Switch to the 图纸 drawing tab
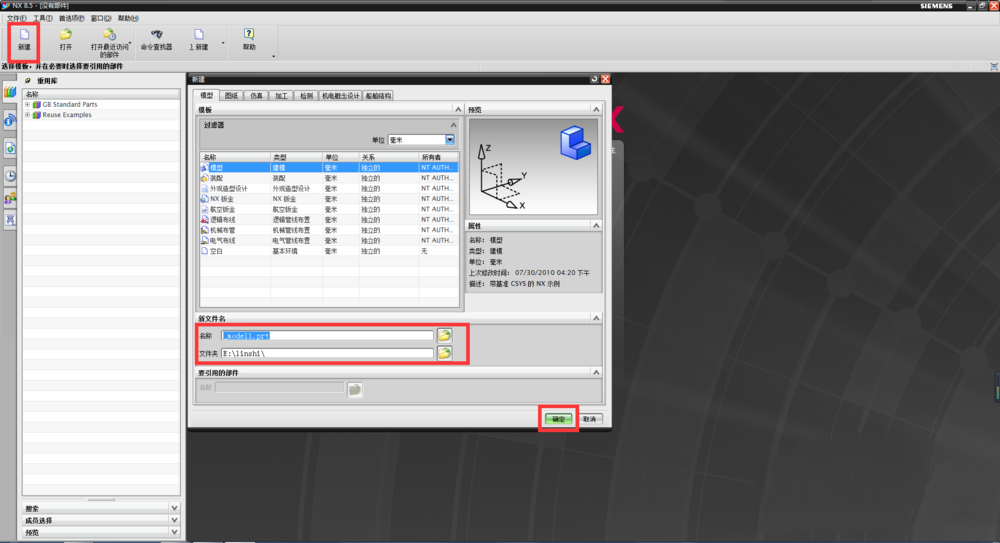 231,96
